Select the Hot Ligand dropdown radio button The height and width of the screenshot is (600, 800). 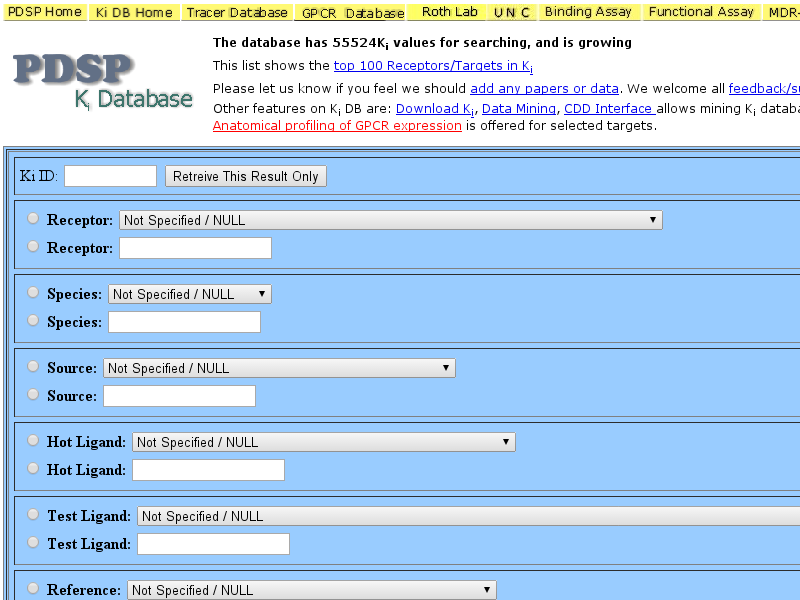coord(33,441)
